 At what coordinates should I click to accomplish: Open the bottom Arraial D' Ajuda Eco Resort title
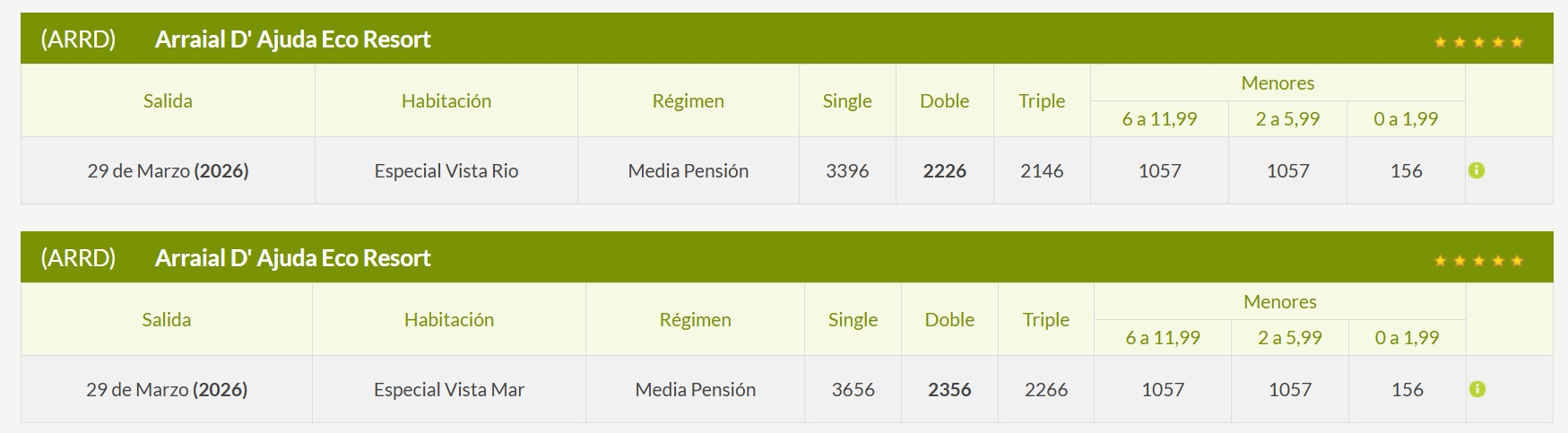tap(292, 258)
